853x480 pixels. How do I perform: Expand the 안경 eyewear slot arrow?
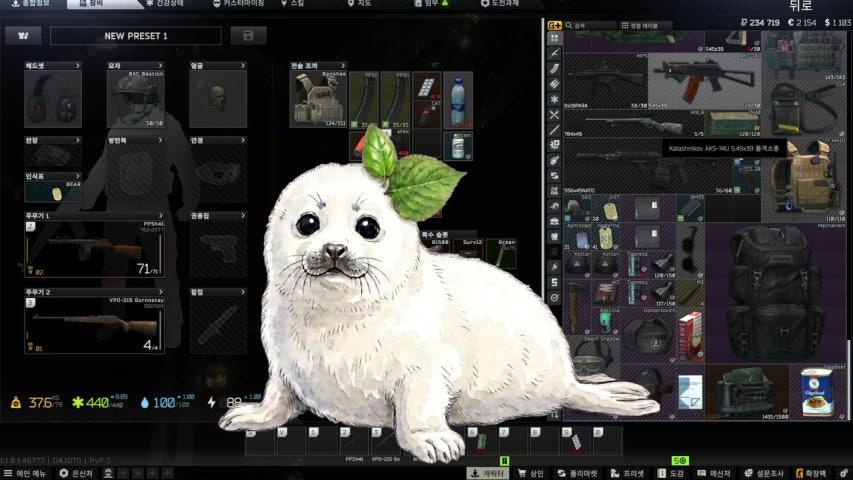[x=243, y=140]
